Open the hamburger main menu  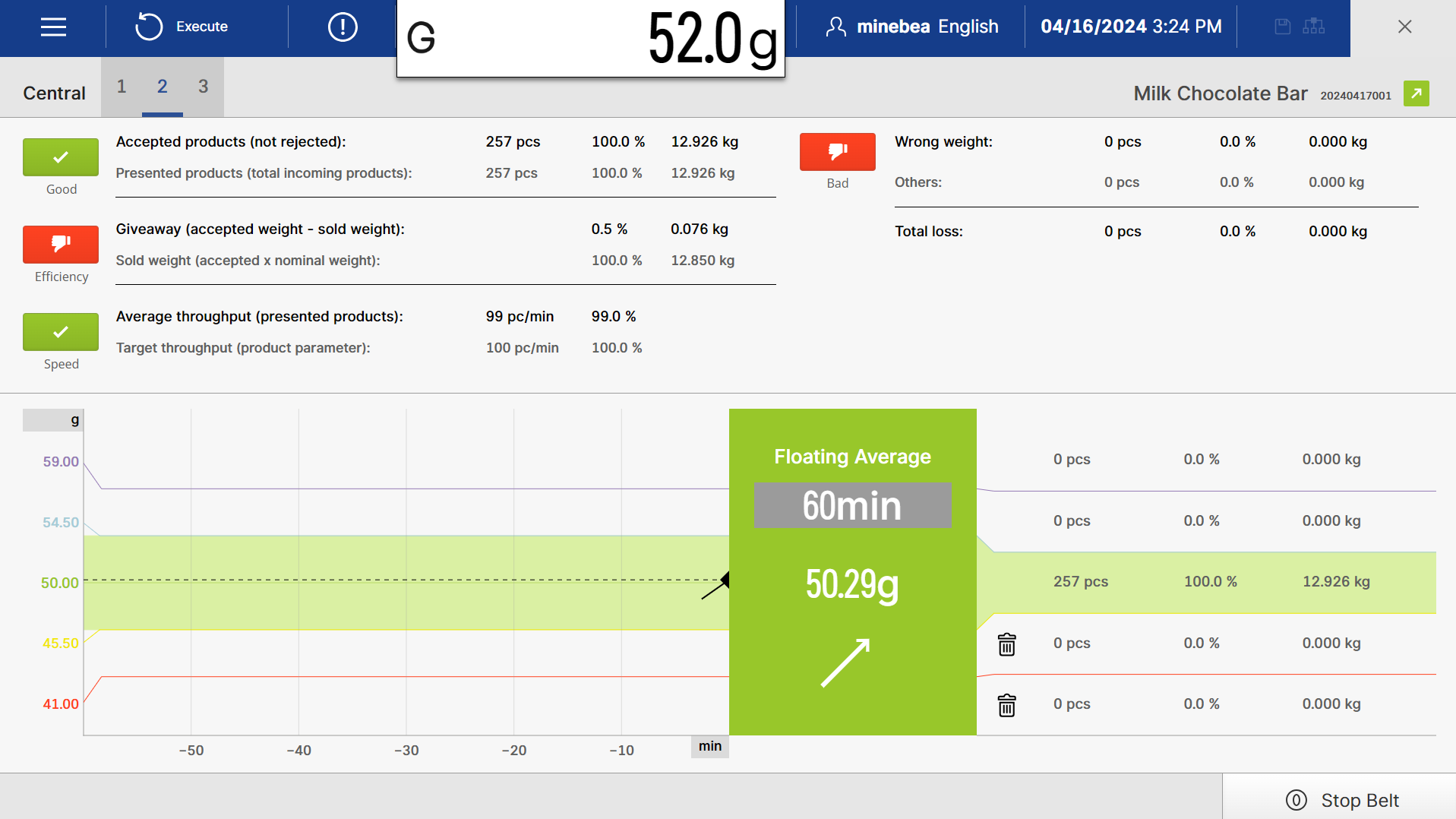coord(53,27)
